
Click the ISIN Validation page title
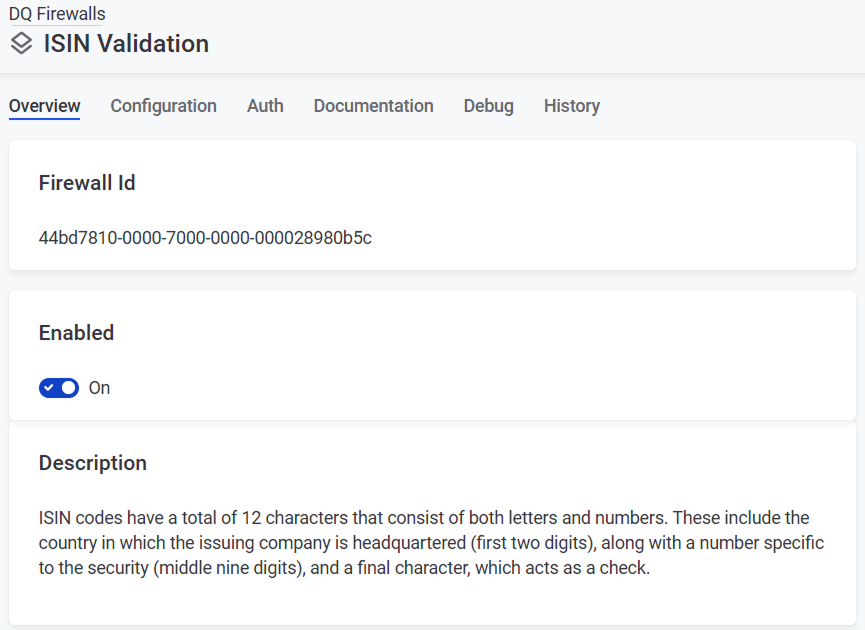click(126, 44)
